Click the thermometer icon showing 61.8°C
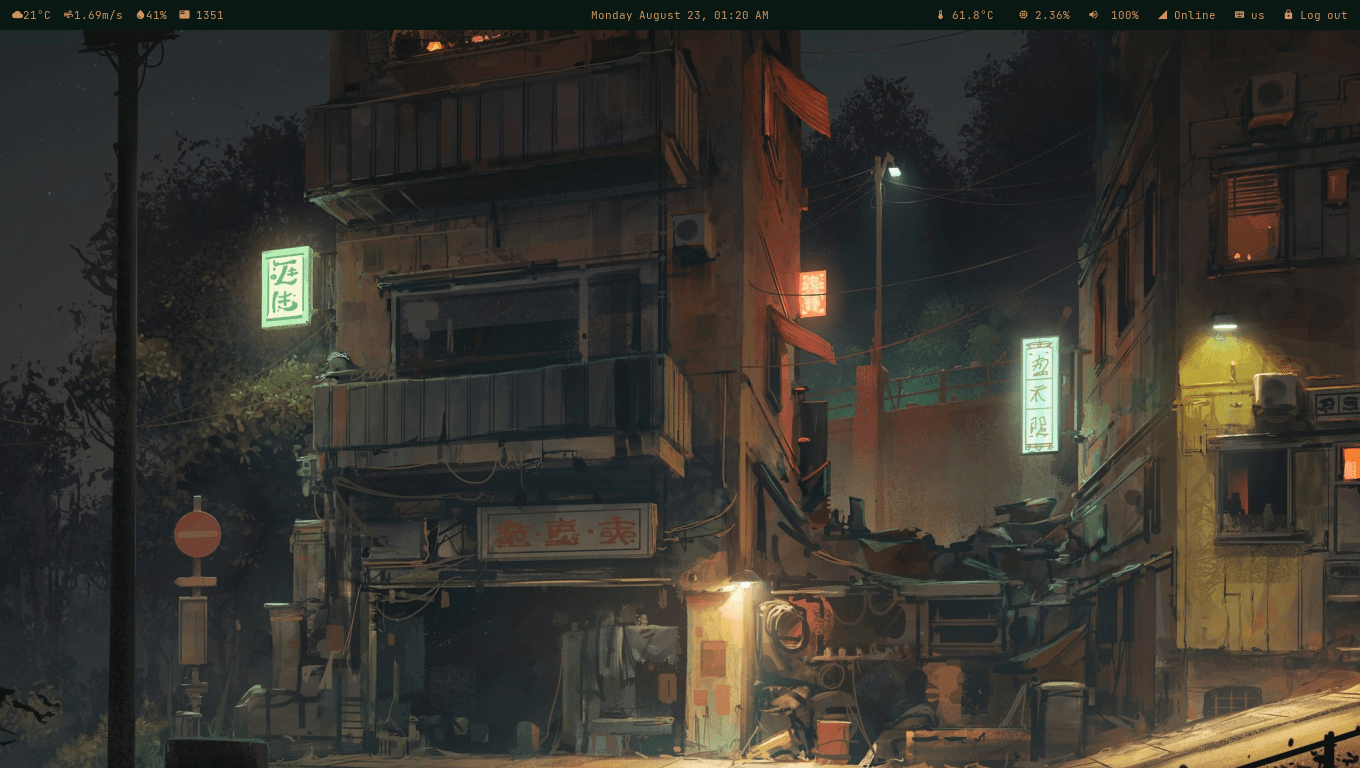 click(940, 15)
